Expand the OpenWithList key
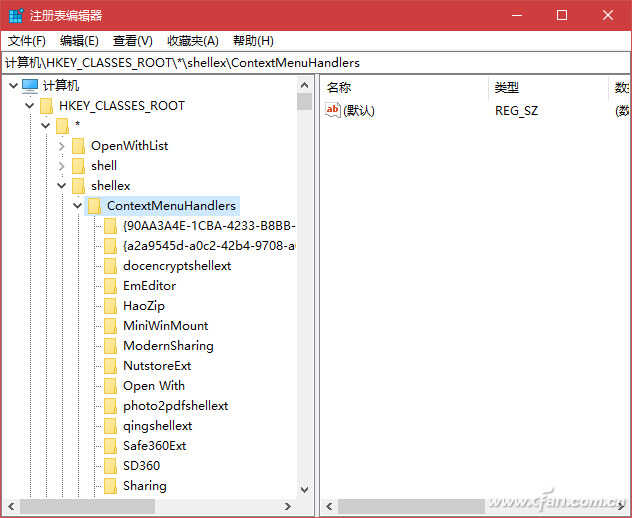 (61, 146)
